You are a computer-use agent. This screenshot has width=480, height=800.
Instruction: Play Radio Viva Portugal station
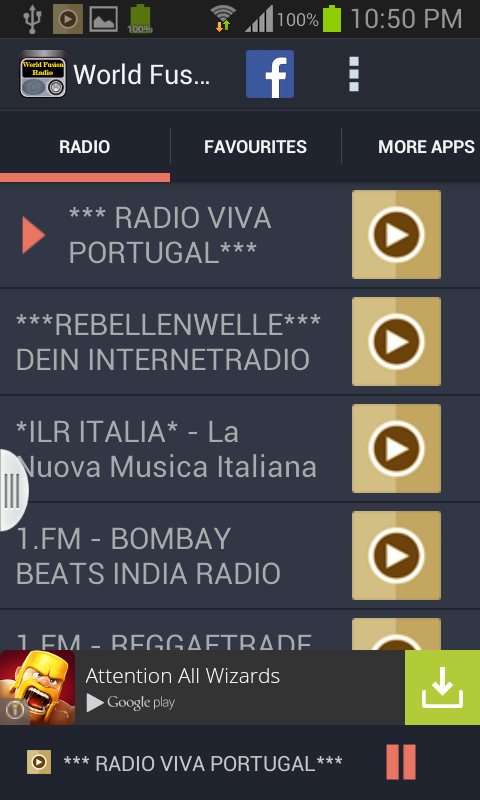[396, 235]
